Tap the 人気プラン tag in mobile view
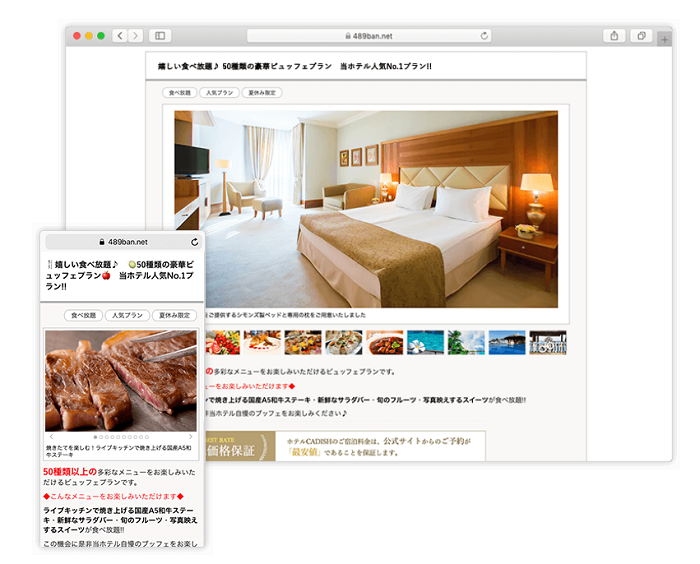700x564 pixels. point(127,315)
